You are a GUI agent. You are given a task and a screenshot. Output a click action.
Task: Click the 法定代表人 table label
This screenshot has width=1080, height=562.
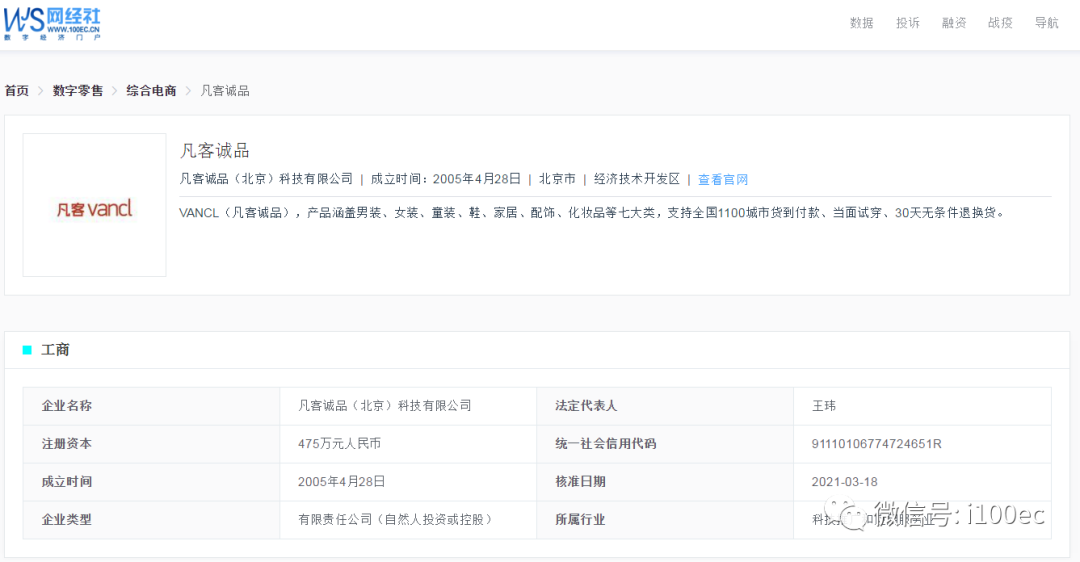pos(586,406)
